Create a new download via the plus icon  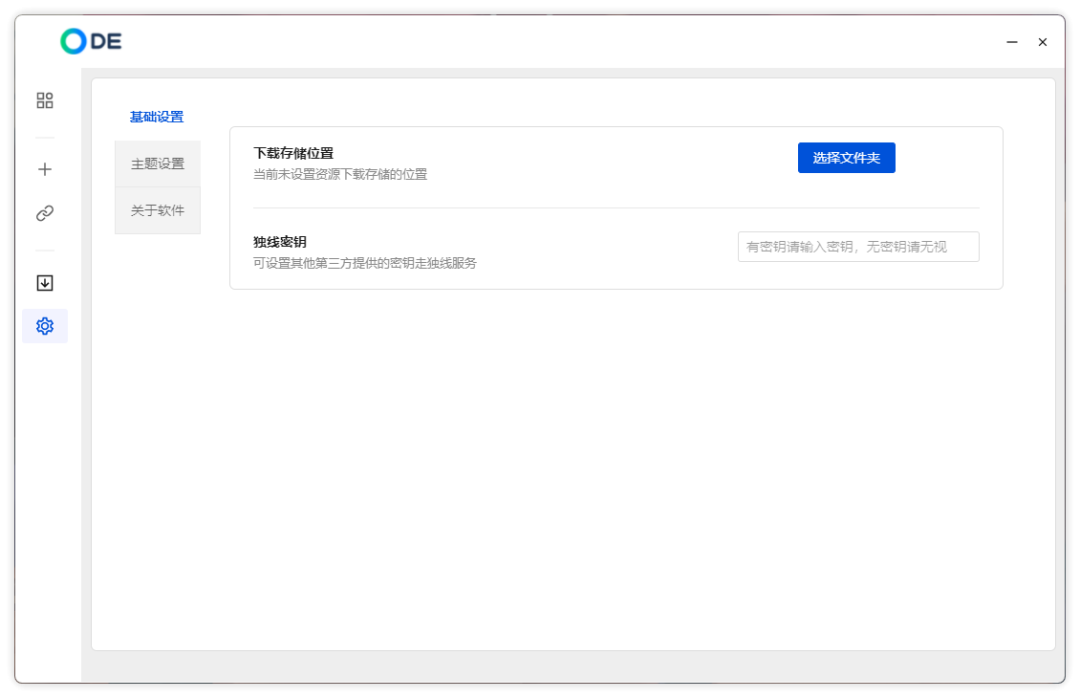tap(44, 169)
